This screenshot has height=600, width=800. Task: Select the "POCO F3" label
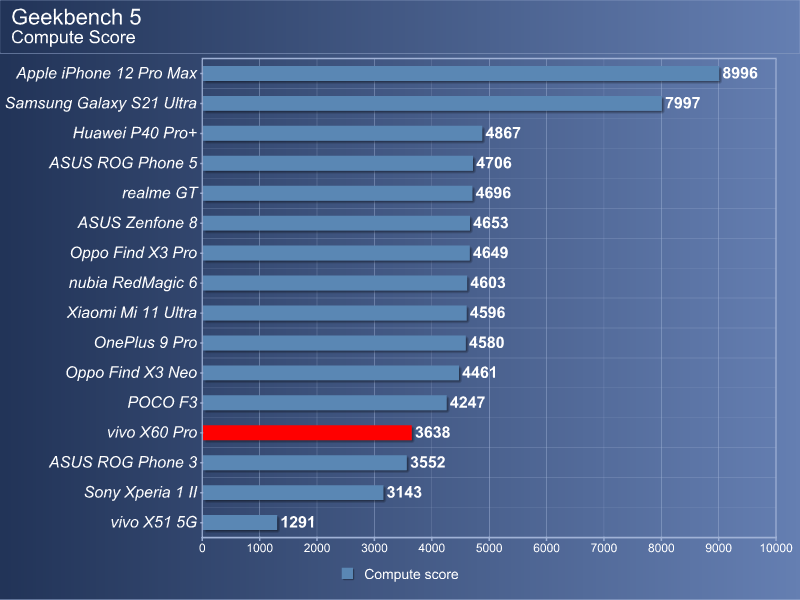point(162,403)
